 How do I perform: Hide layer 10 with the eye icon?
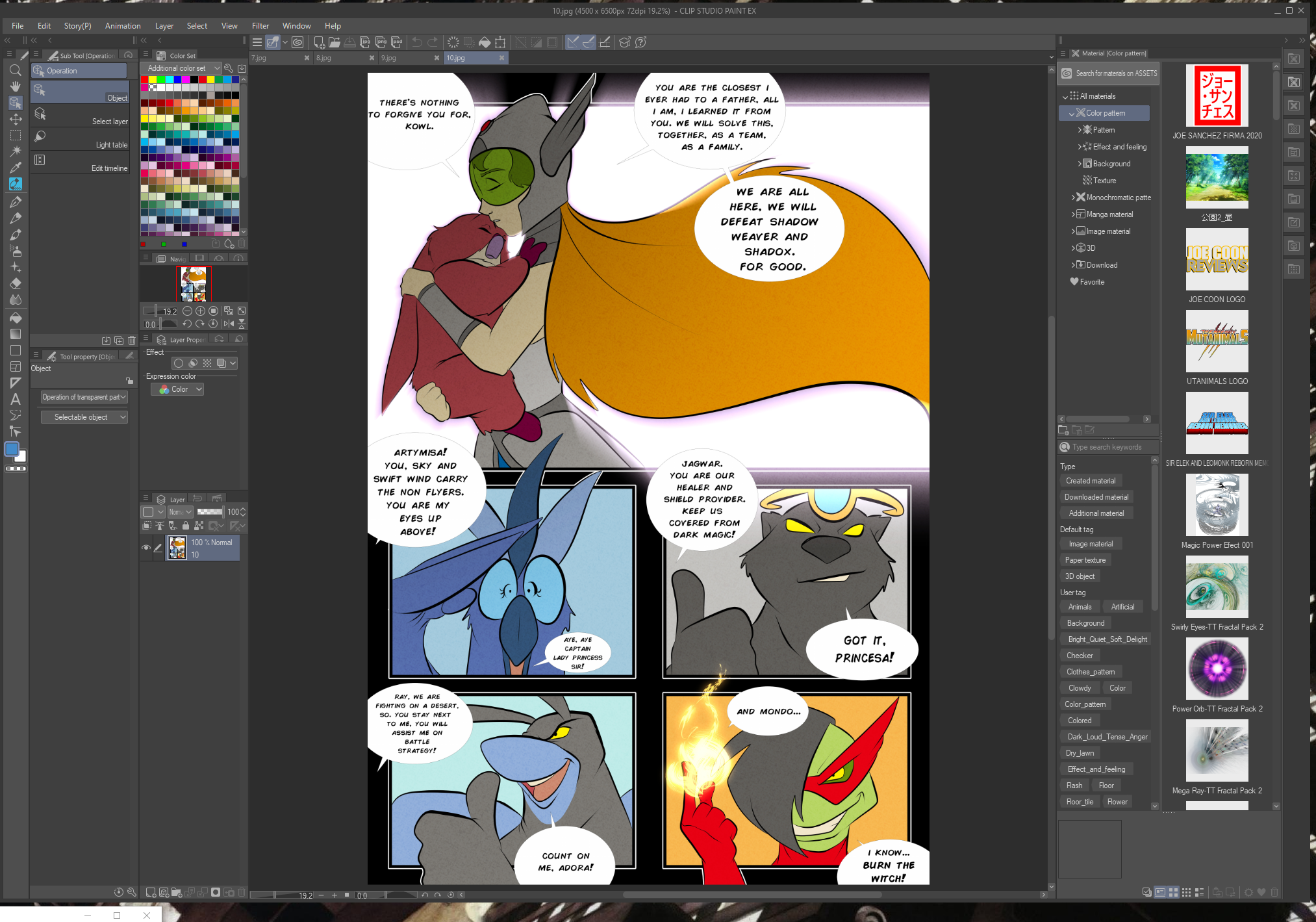point(146,548)
